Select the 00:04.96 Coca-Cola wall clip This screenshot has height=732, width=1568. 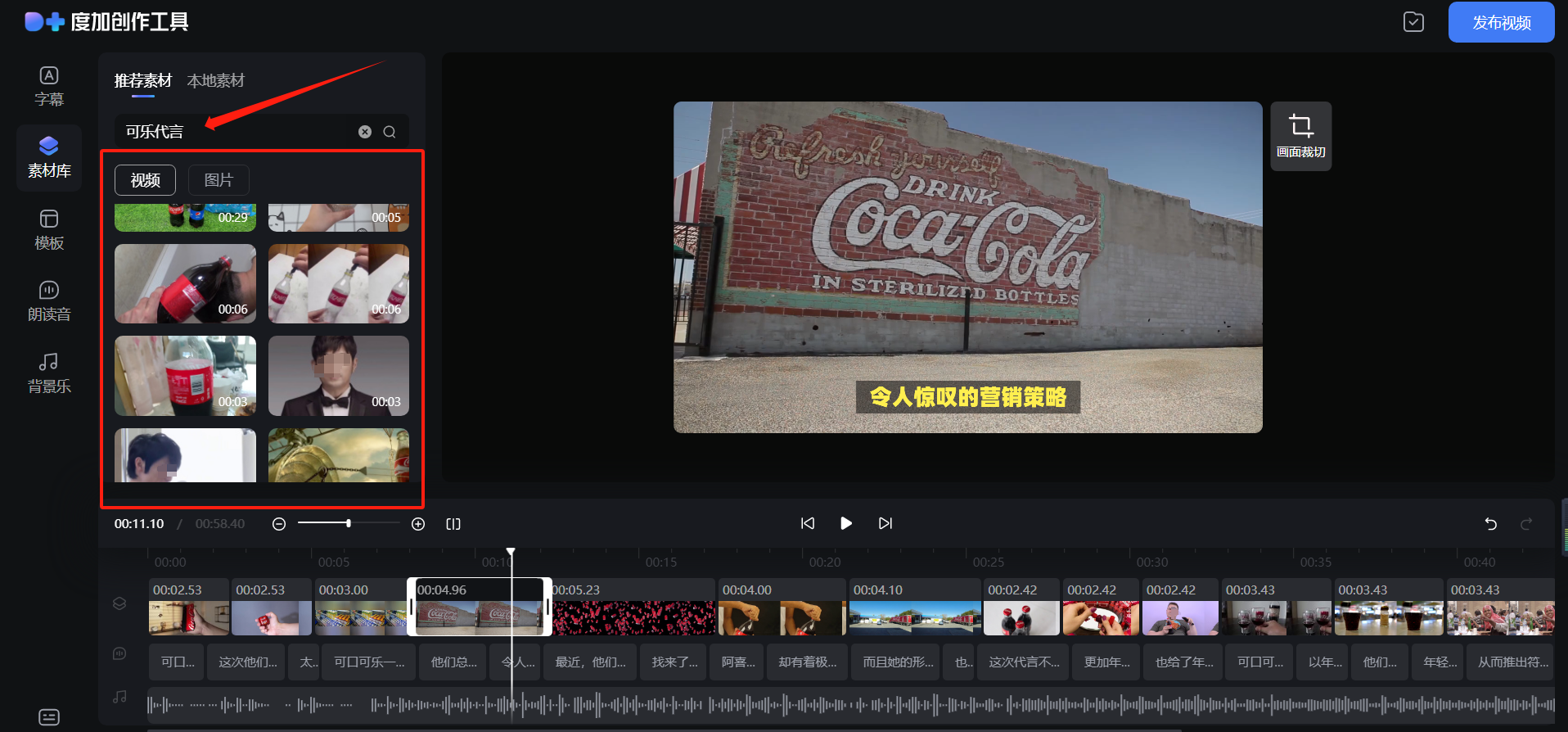coord(480,607)
